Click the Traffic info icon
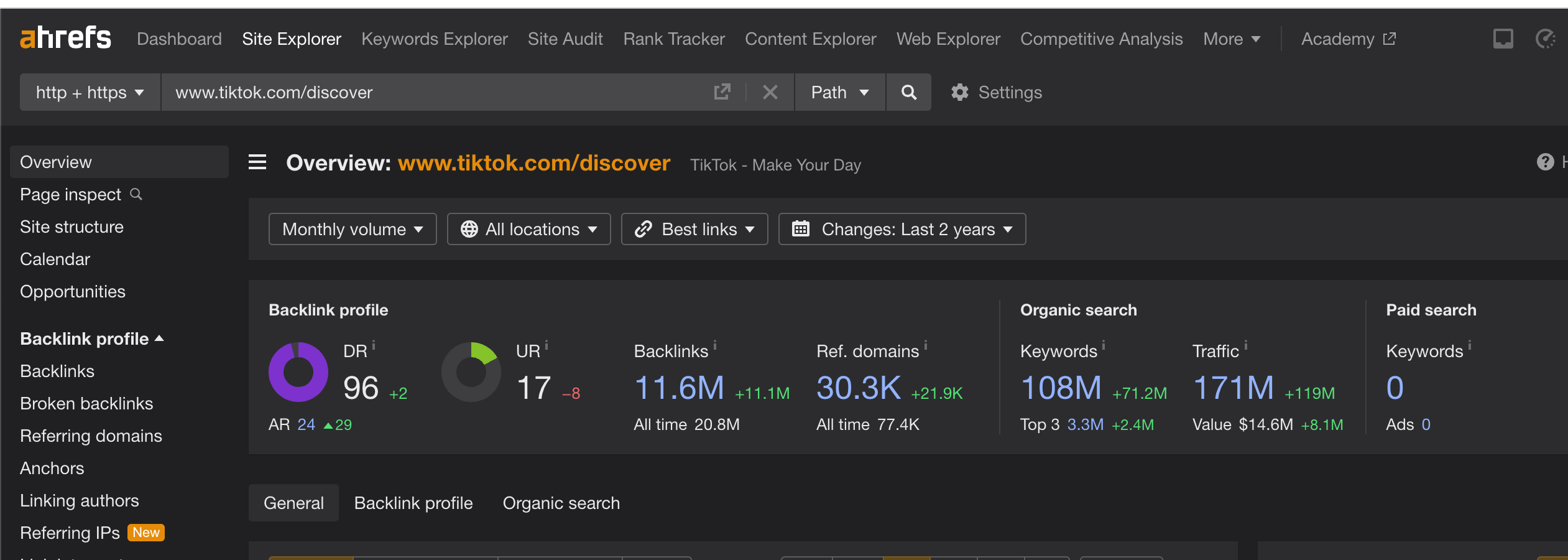 [1246, 344]
